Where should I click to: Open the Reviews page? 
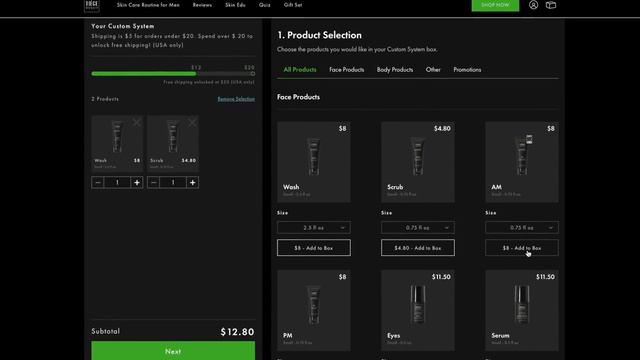[202, 5]
